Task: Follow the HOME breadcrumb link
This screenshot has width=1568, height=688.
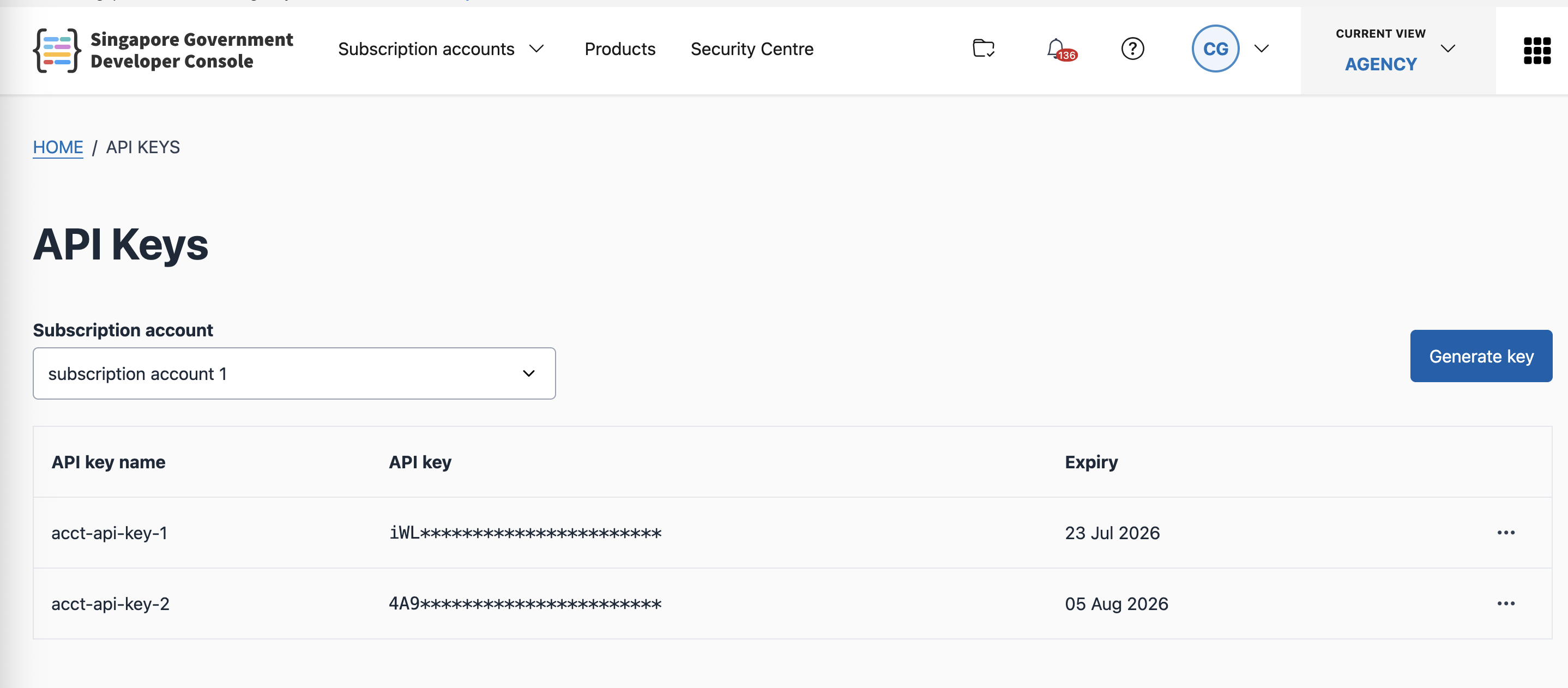Action: pos(58,147)
